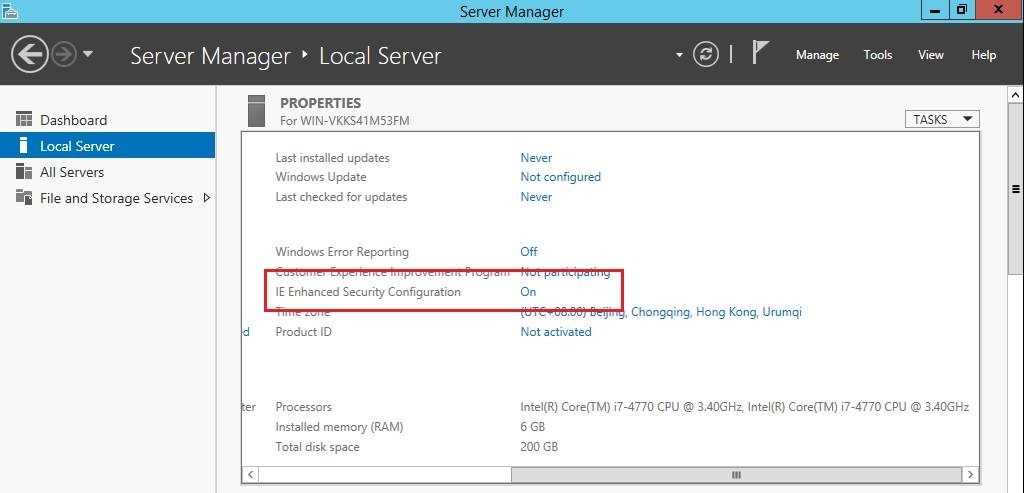Click the Windows Update label

321,177
